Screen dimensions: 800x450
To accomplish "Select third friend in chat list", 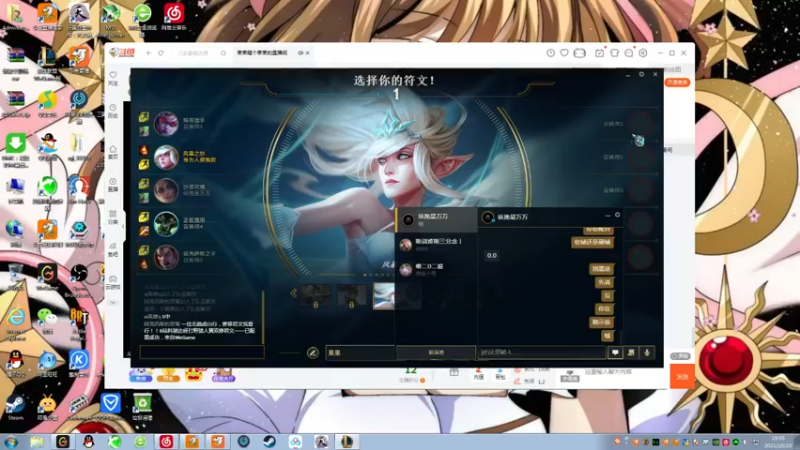I will coord(437,269).
